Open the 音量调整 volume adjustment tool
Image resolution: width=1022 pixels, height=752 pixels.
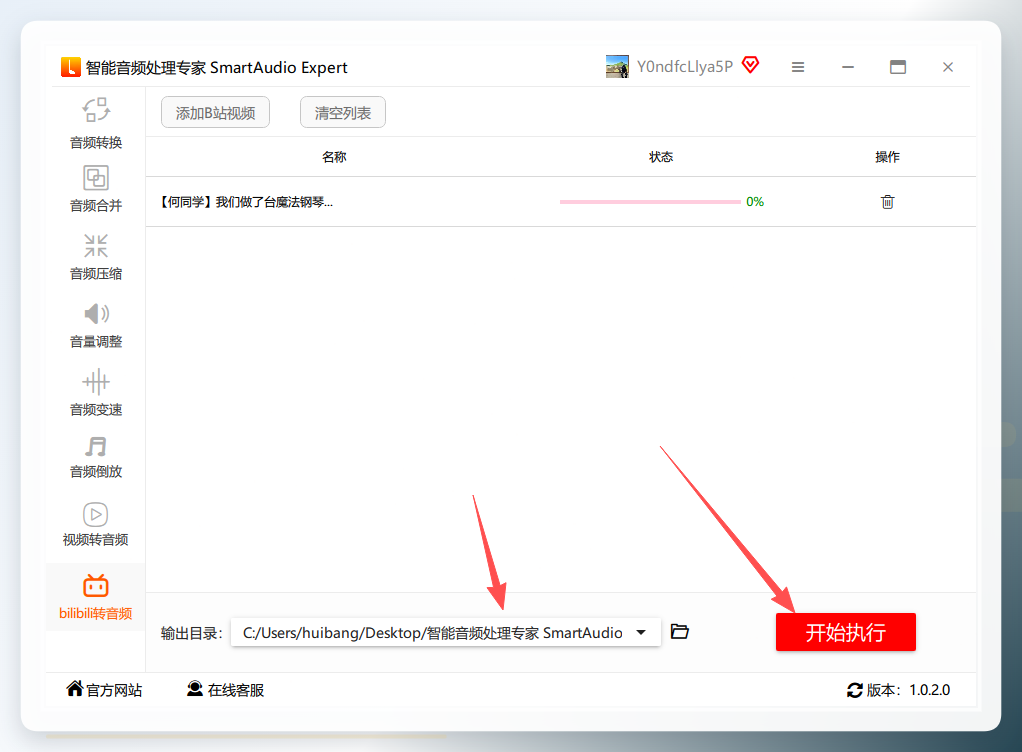coord(96,325)
